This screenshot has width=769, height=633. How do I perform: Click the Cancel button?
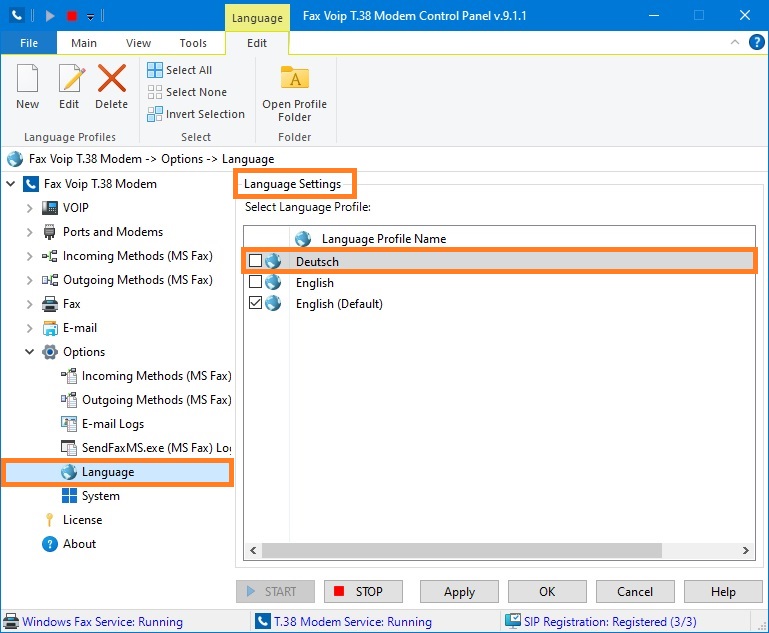pyautogui.click(x=635, y=591)
